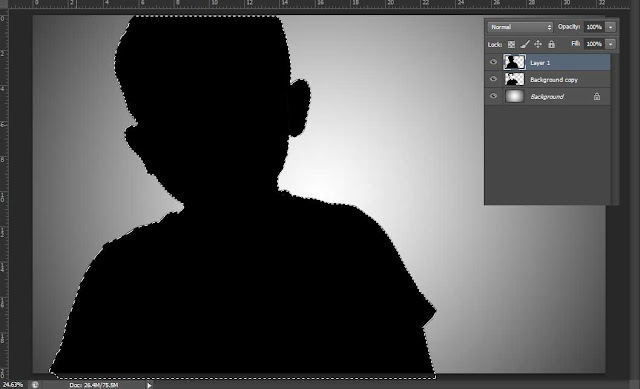This screenshot has width=640, height=389.
Task: Expand the Doc info arrow in status bar
Action: tap(149, 385)
